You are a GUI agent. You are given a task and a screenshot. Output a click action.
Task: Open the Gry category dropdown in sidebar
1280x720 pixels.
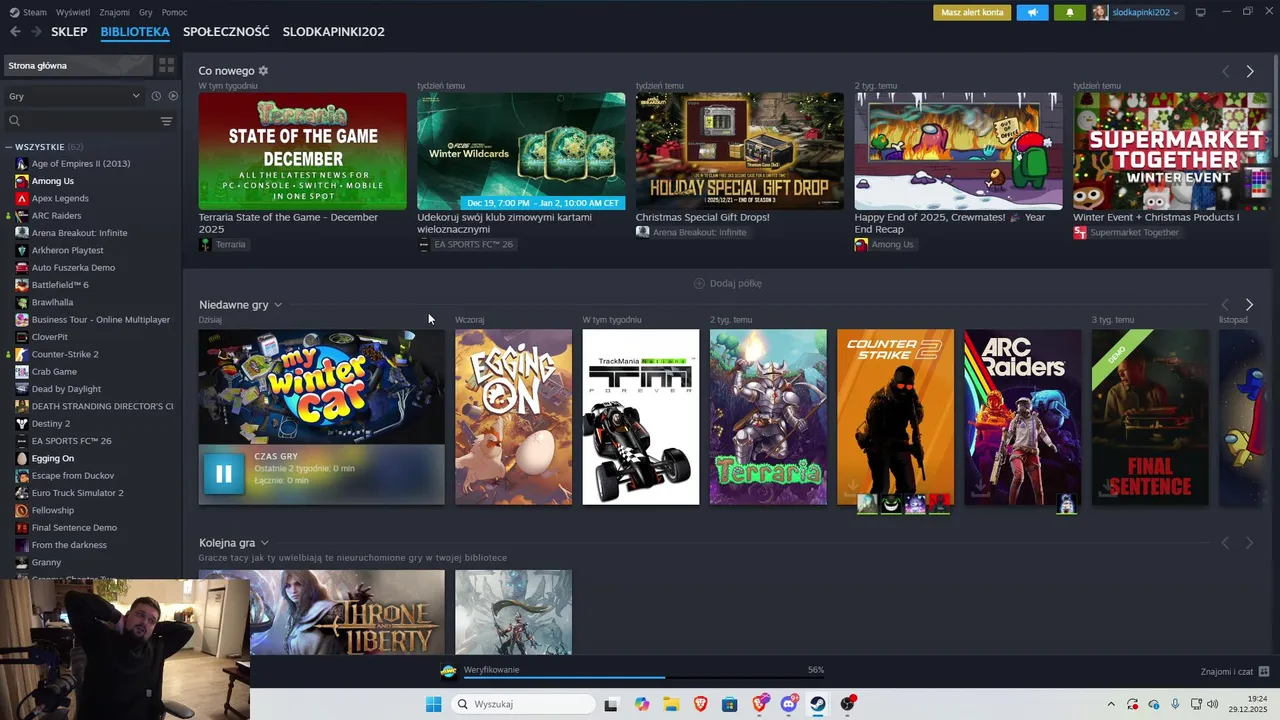click(73, 96)
